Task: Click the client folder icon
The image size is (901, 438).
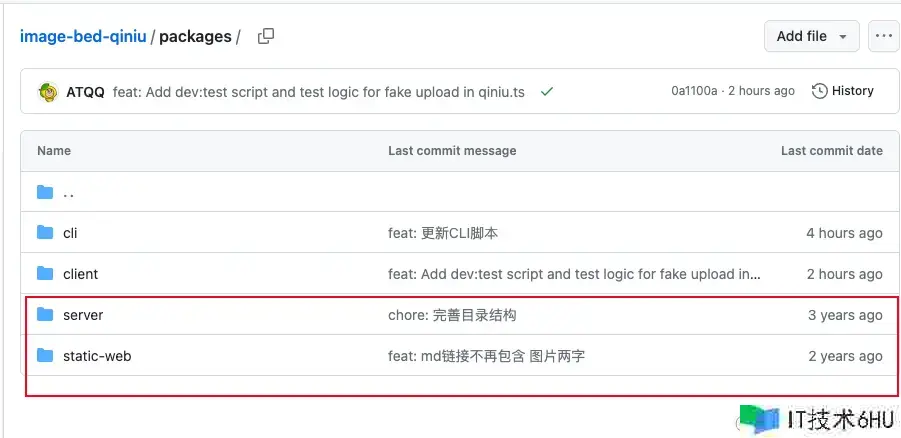Action: coord(45,273)
